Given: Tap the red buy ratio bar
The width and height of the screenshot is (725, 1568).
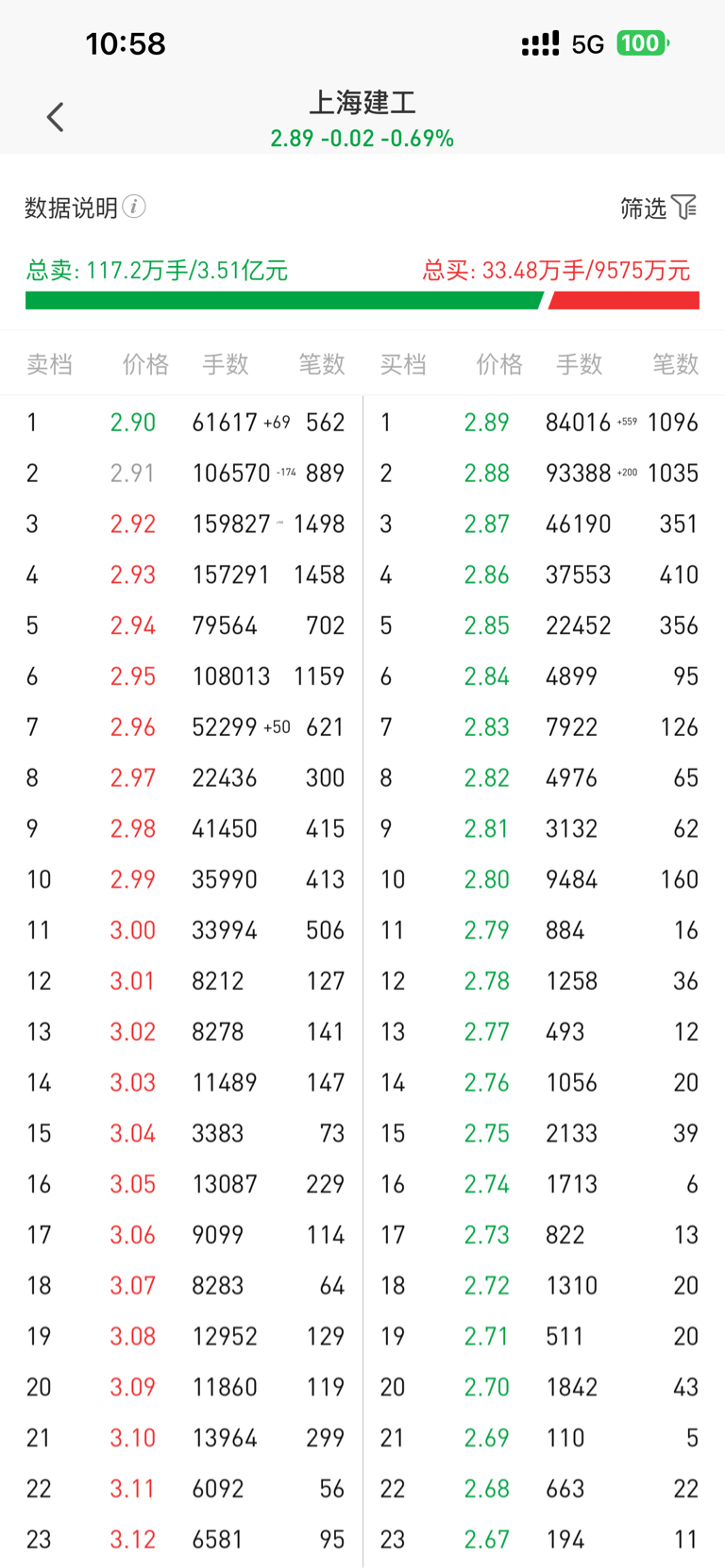Looking at the screenshot, I should (x=624, y=301).
